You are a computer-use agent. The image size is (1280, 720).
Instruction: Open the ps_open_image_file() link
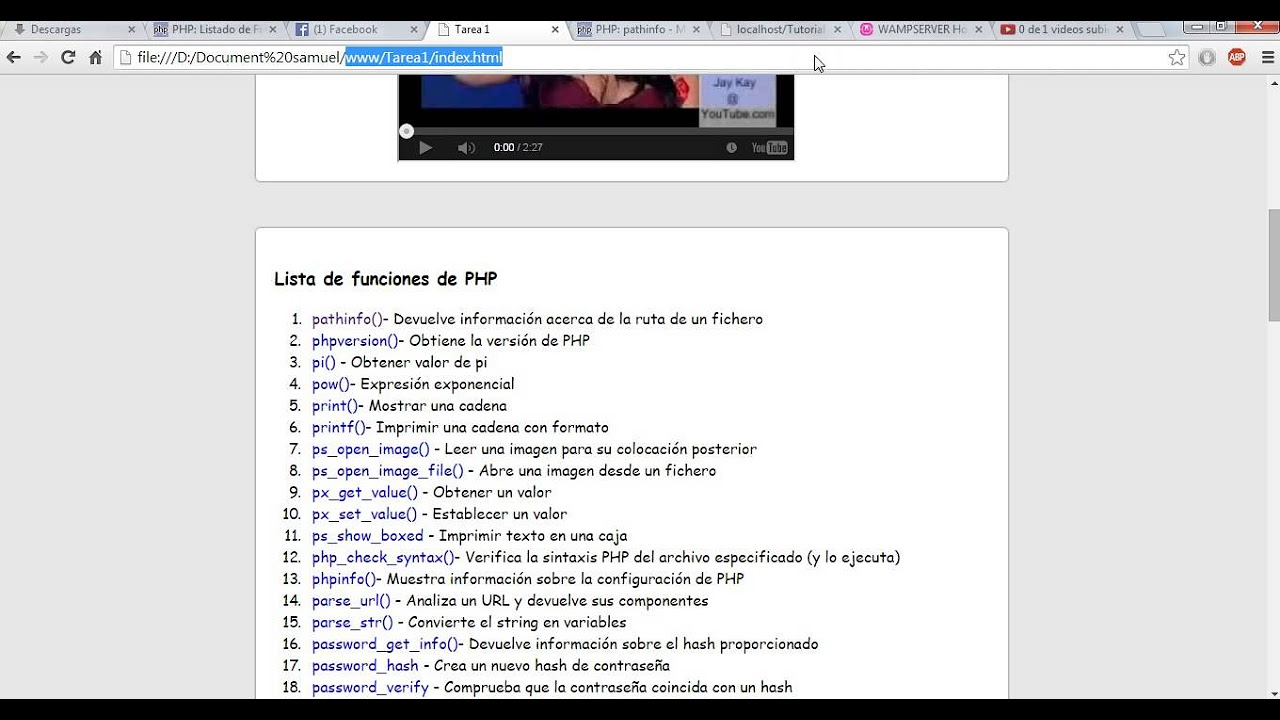click(388, 471)
